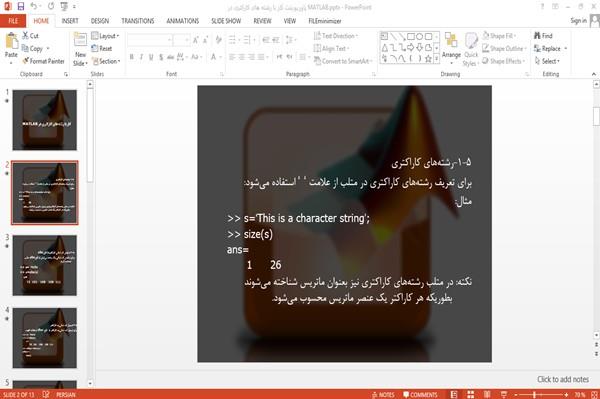Image resolution: width=600 pixels, height=399 pixels.
Task: Undo last action via quick access toolbar
Action: [34, 6]
